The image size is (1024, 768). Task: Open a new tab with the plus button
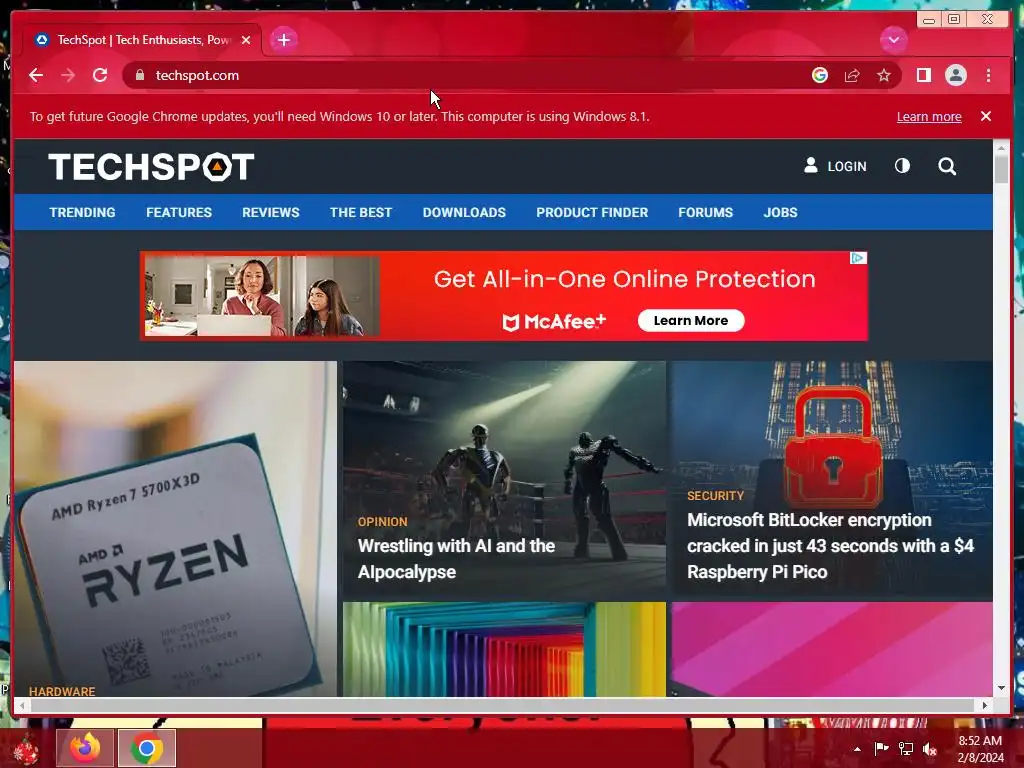tap(283, 40)
